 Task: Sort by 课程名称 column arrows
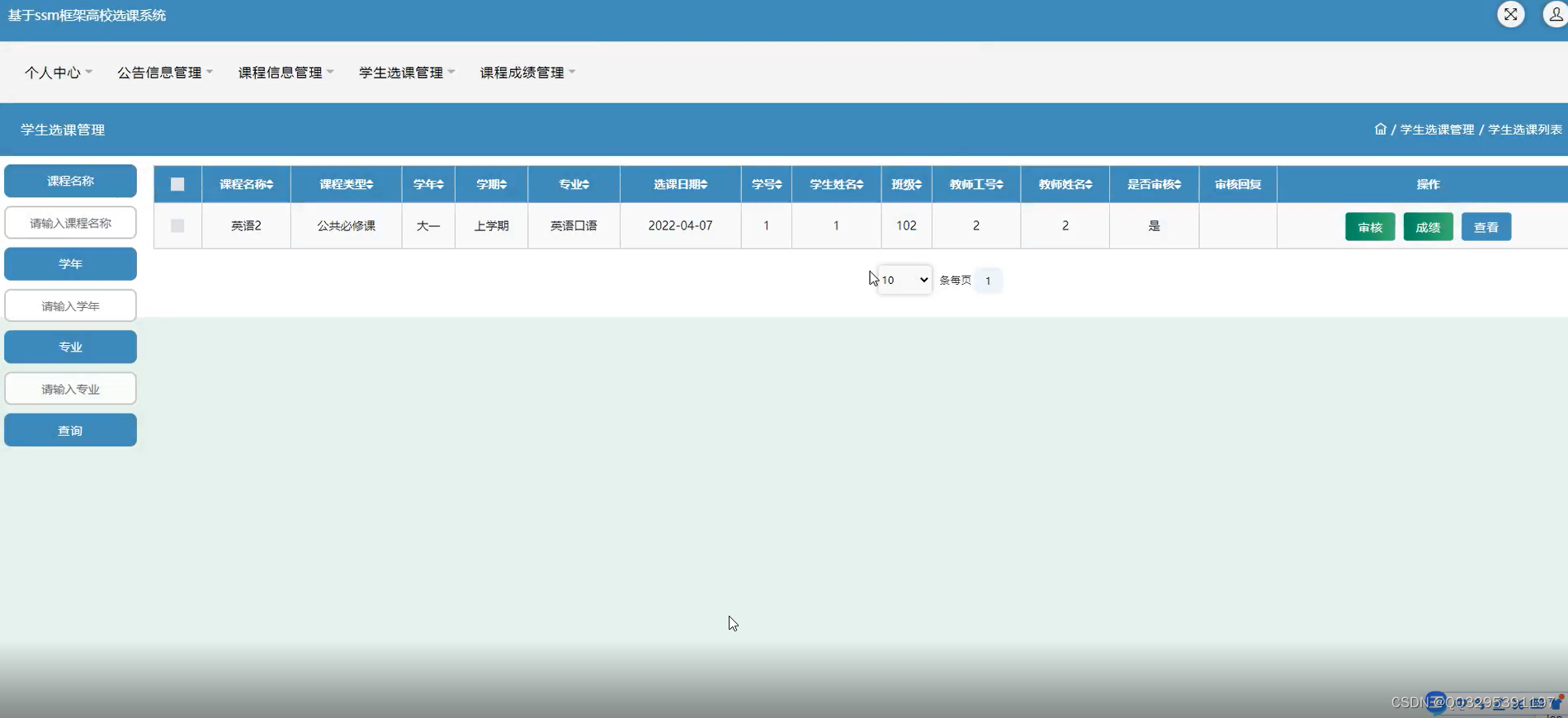point(270,185)
